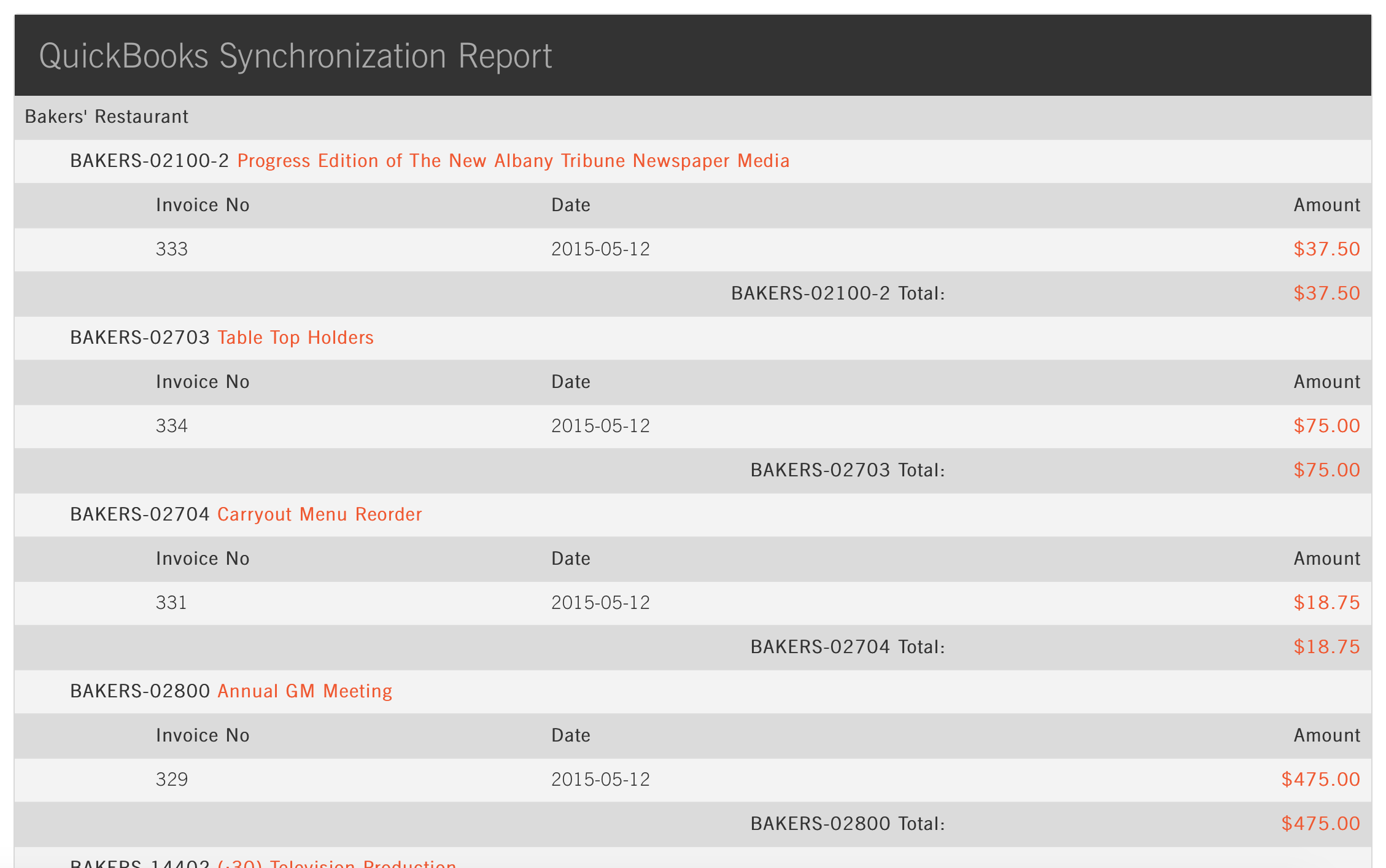Viewport: 1386px width, 868px height.
Task: Click the BAKERS-02703 Total amount $75.00
Action: point(1326,470)
